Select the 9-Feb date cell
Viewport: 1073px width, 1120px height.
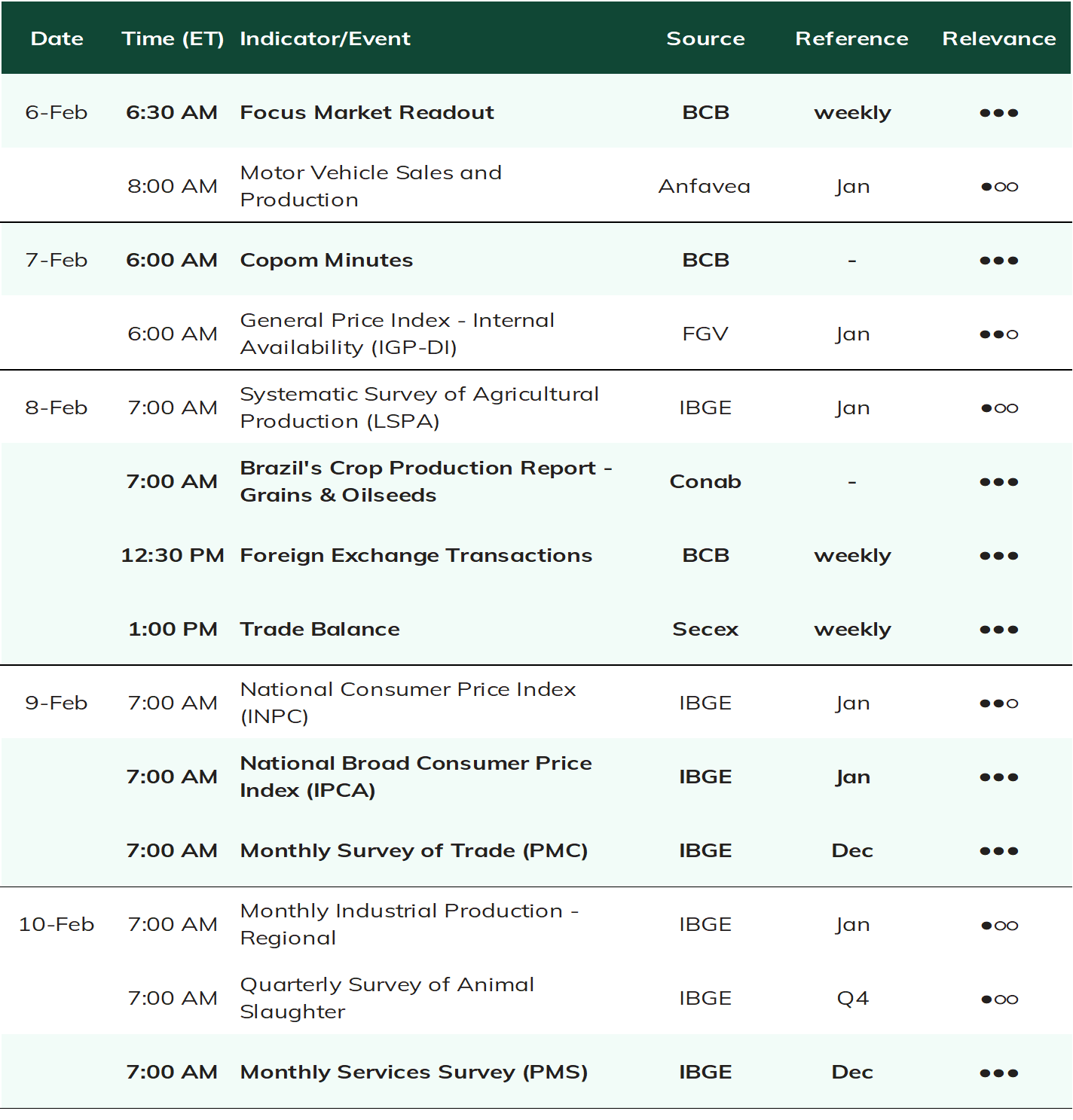click(57, 703)
